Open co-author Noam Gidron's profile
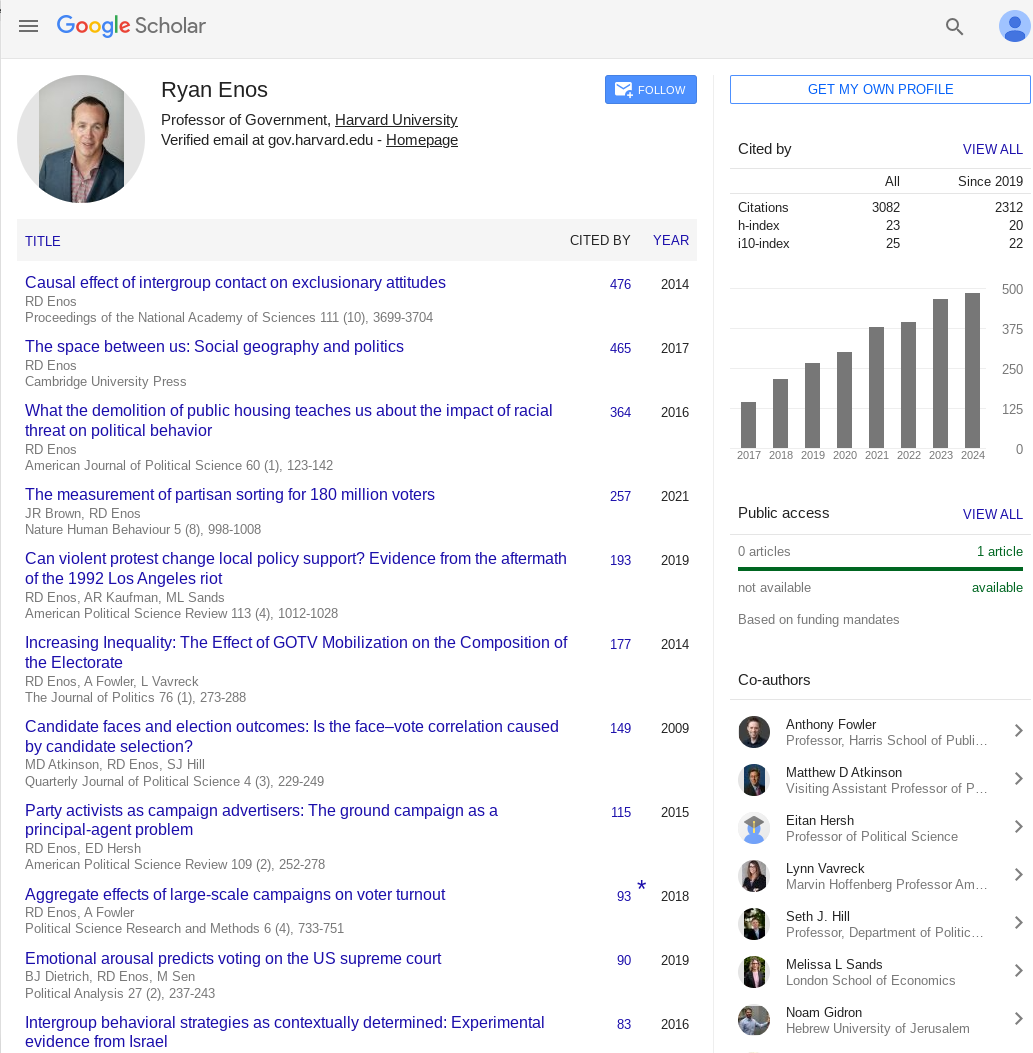The image size is (1033, 1053). tap(823, 1012)
